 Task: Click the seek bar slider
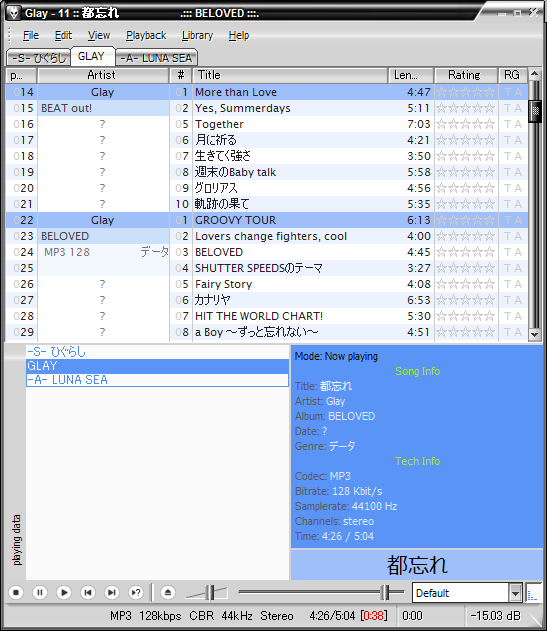[x=385, y=592]
